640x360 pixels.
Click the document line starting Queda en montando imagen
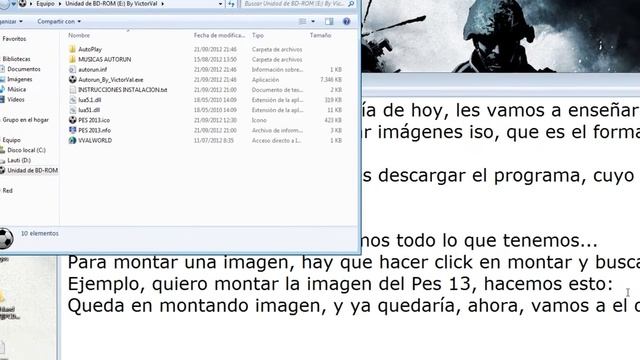coord(353,305)
